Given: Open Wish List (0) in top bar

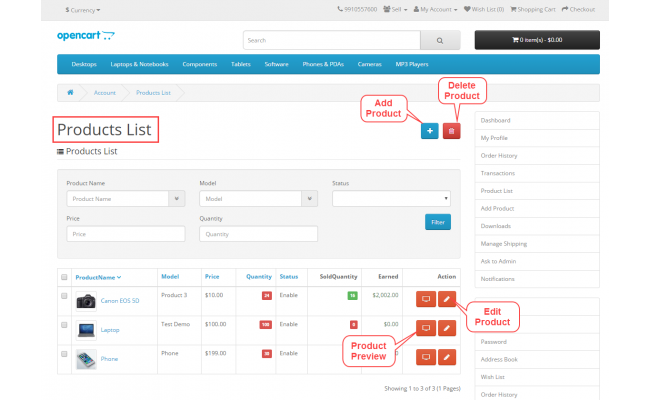Looking at the screenshot, I should 484,9.
